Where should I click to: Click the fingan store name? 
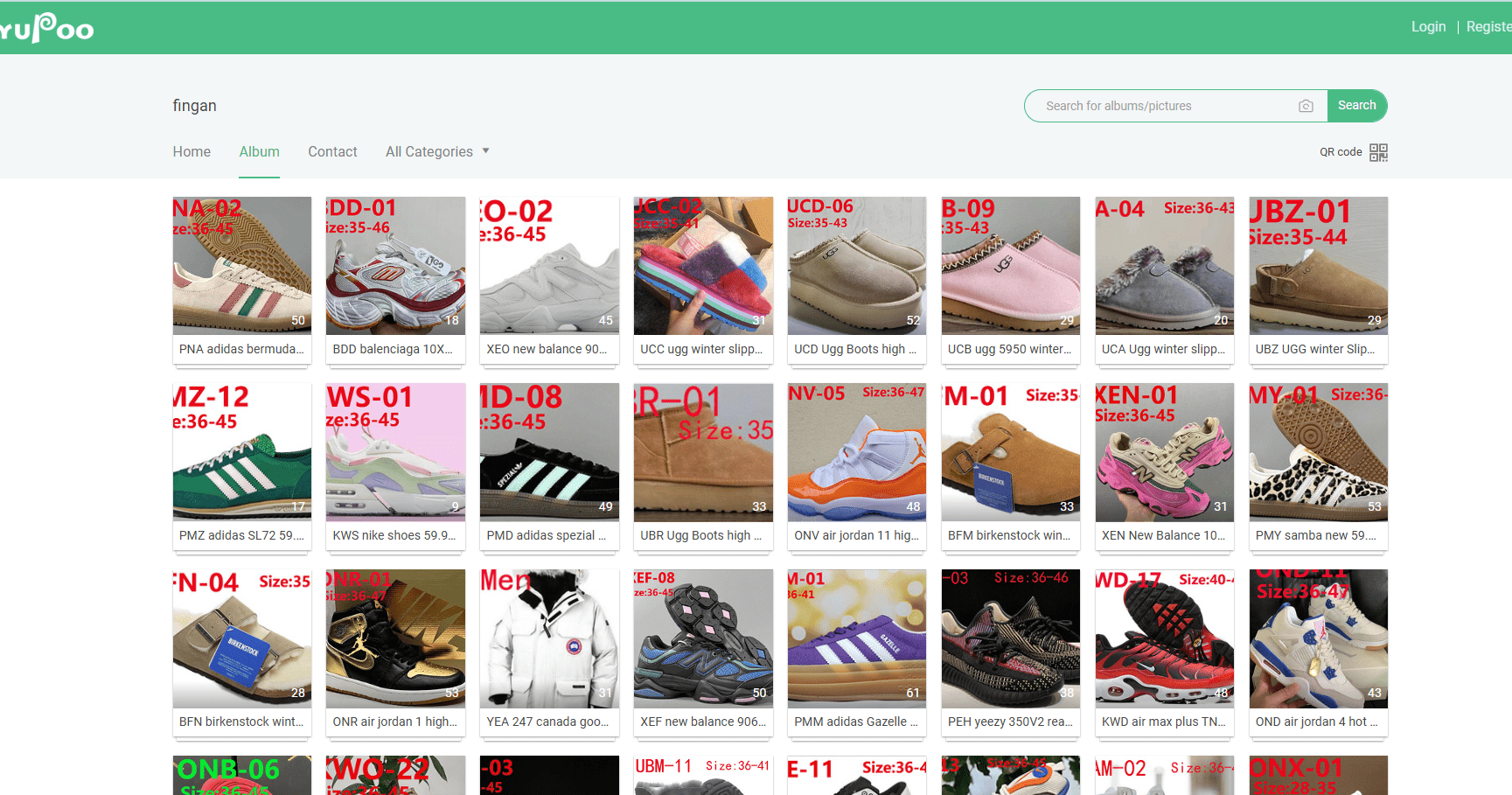[194, 106]
